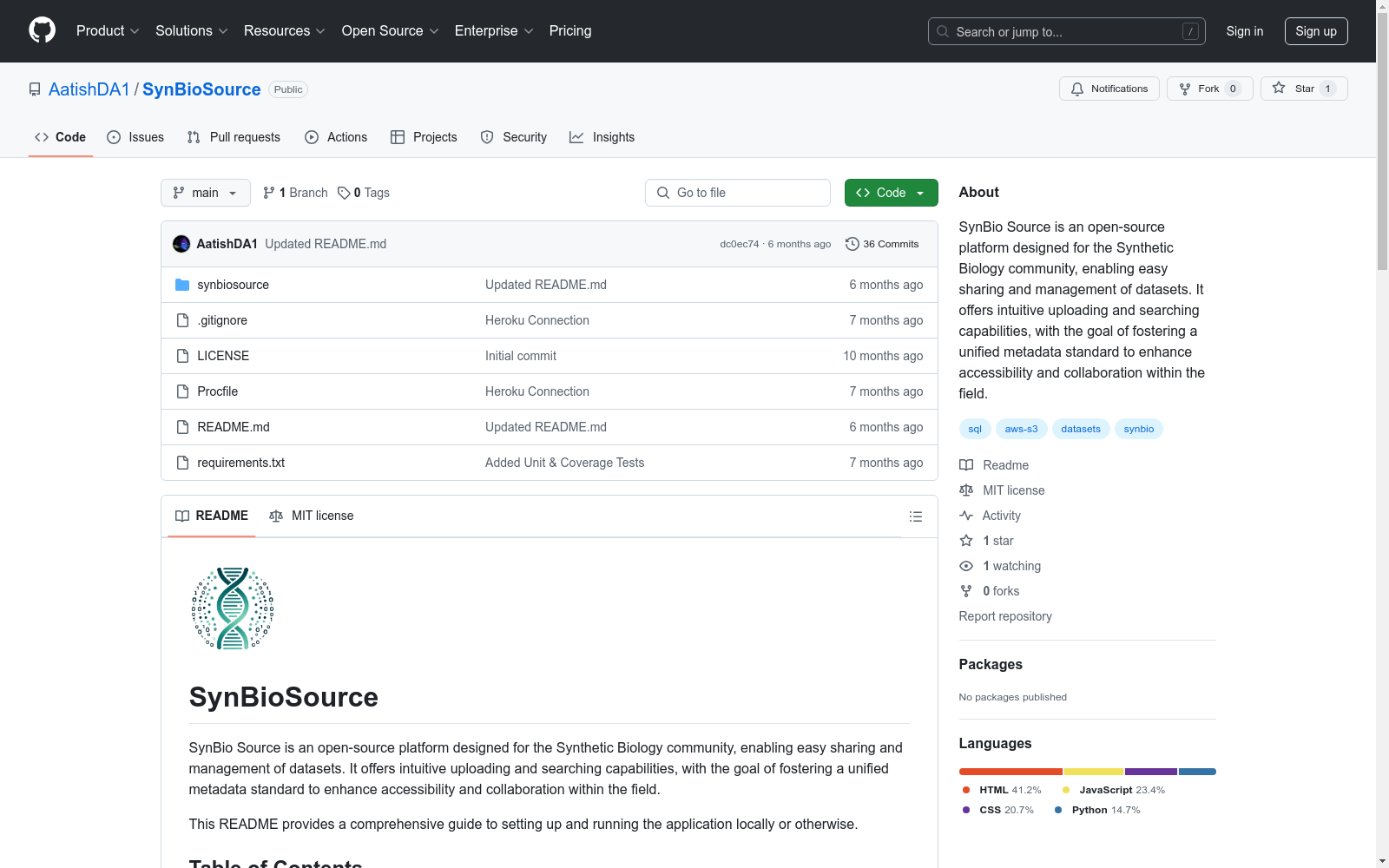
Task: Open commit hash dc0ec74
Action: pos(740,244)
